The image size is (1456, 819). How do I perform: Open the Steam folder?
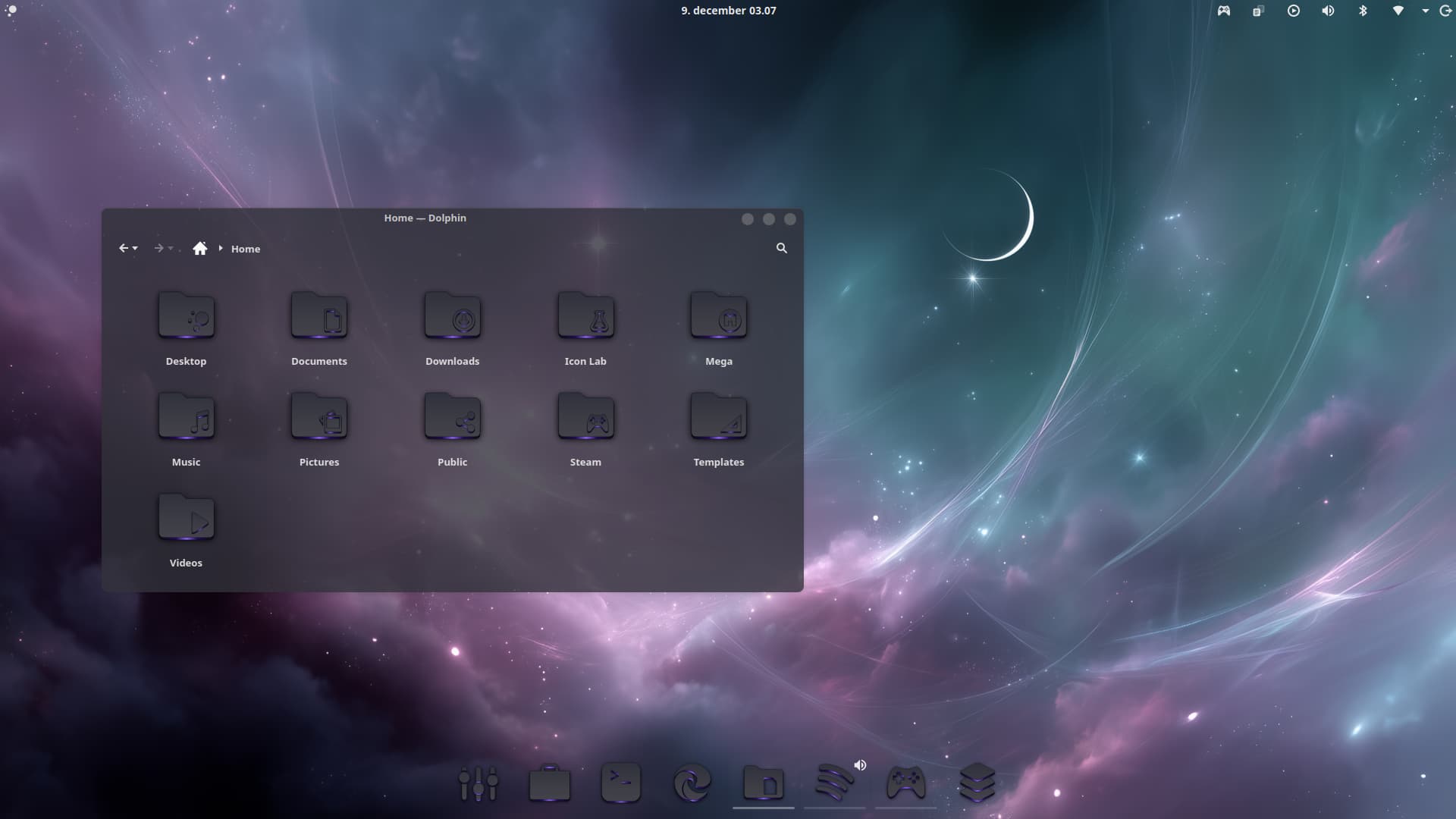(585, 418)
